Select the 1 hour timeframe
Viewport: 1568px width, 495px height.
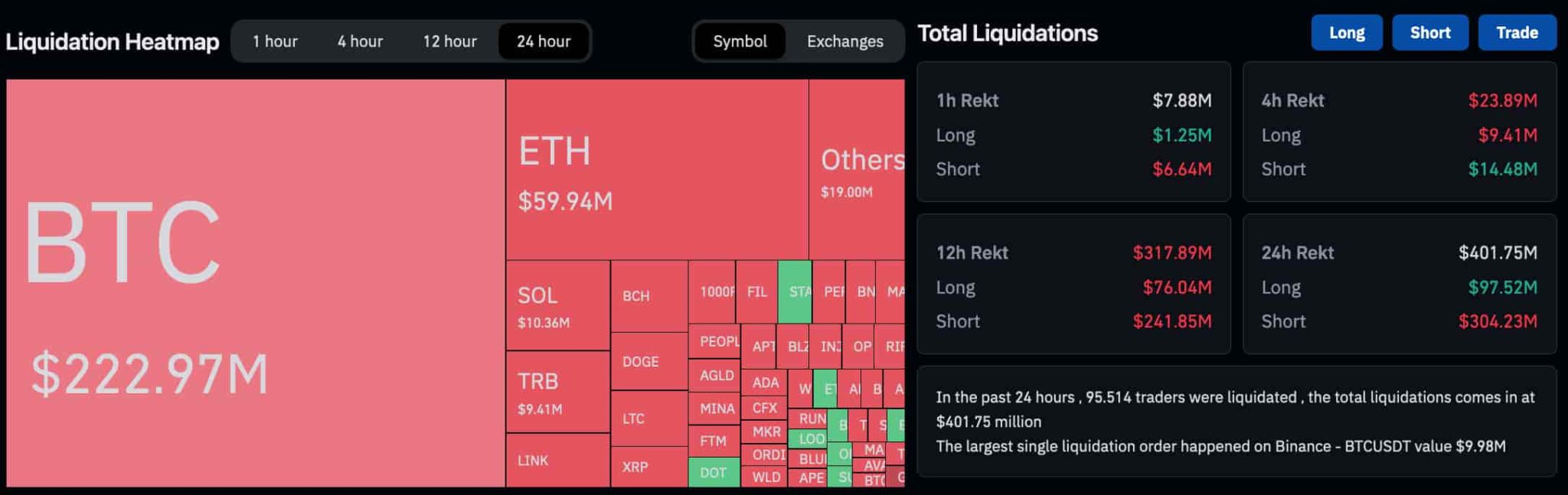coord(275,41)
